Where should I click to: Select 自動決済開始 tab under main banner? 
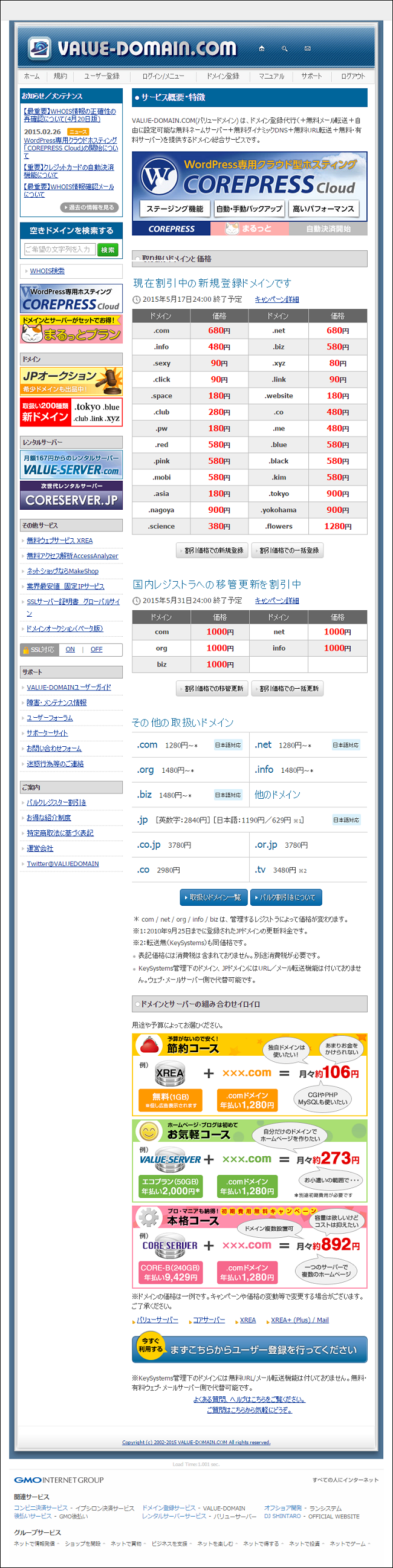pyautogui.click(x=328, y=229)
